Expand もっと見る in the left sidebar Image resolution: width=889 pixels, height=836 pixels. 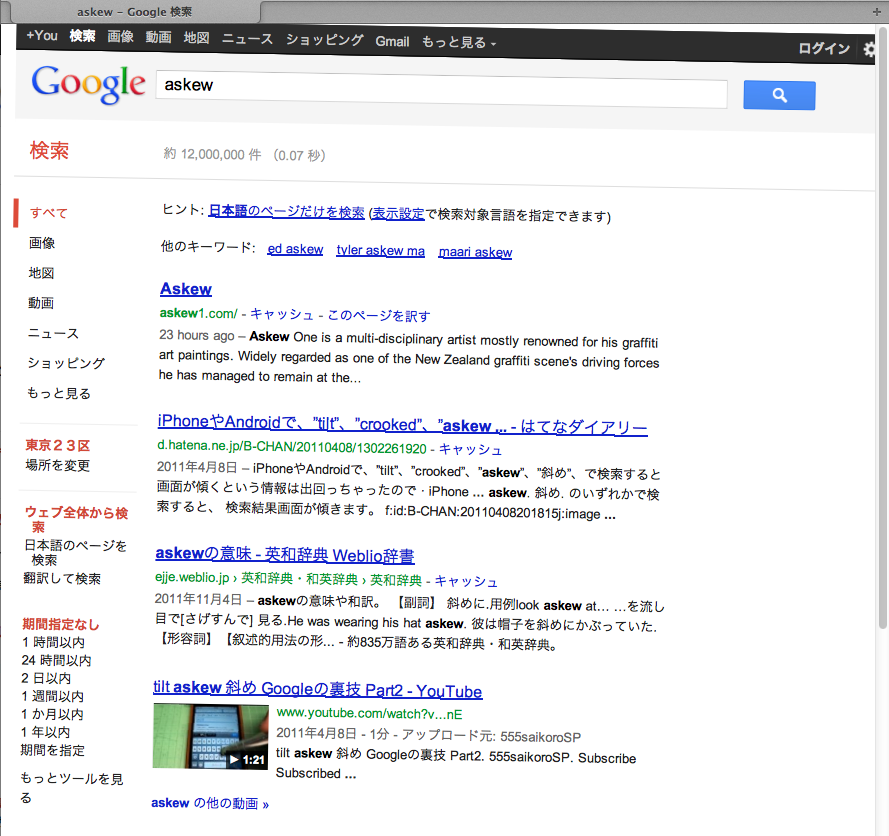[59, 393]
